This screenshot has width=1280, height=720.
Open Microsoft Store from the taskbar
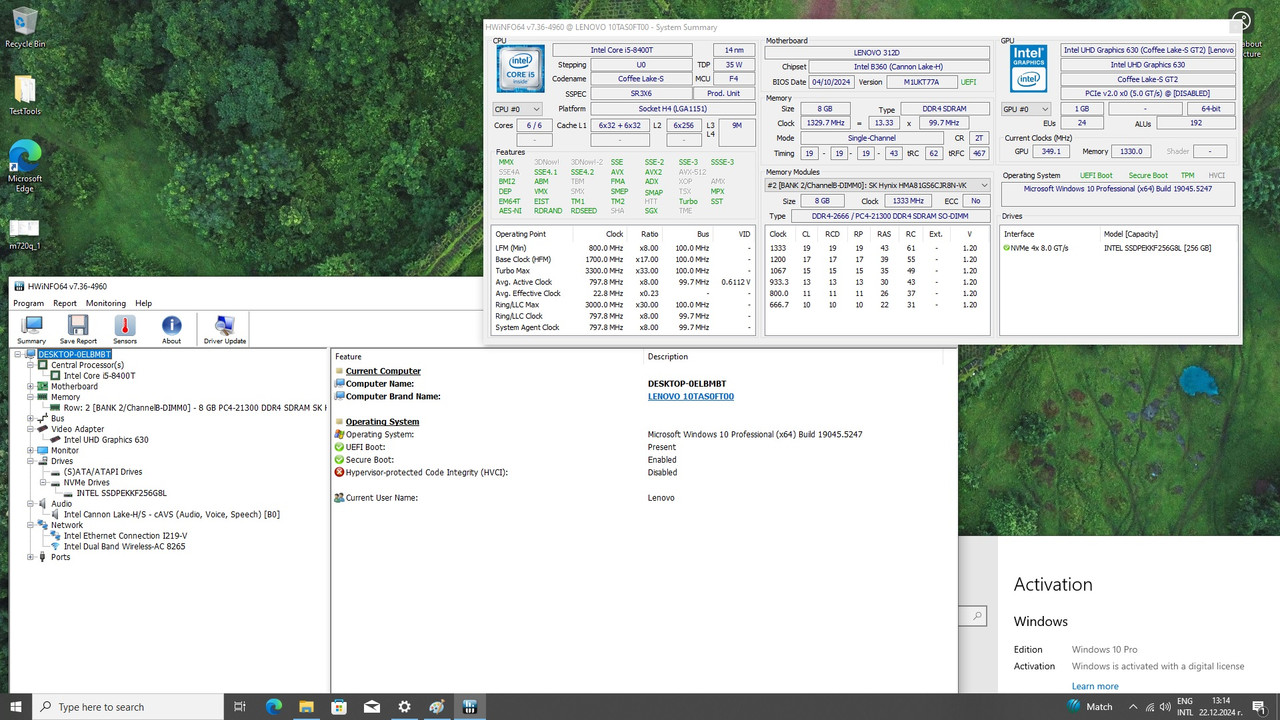click(339, 706)
